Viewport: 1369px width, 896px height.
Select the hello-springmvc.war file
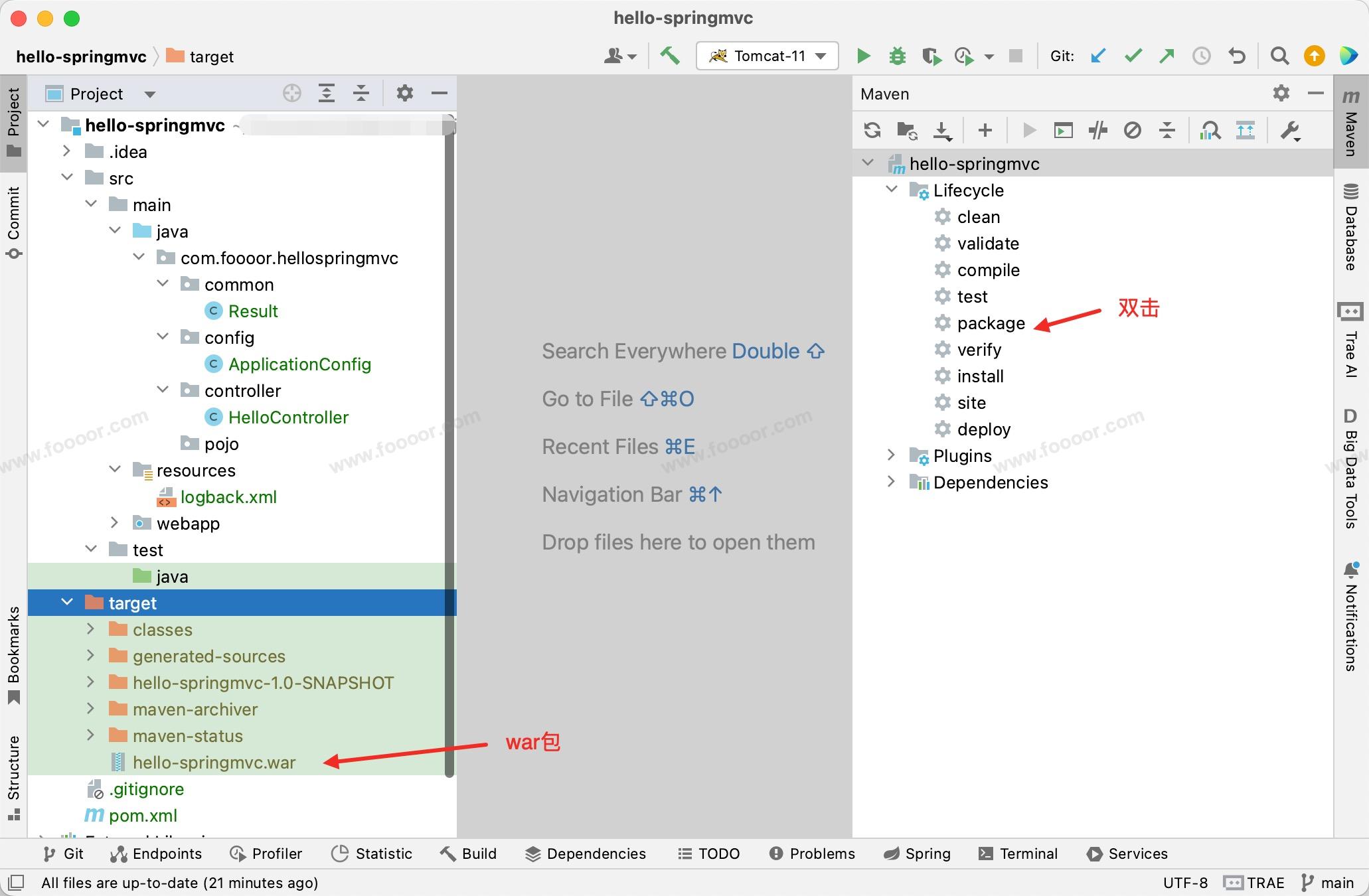coord(214,763)
